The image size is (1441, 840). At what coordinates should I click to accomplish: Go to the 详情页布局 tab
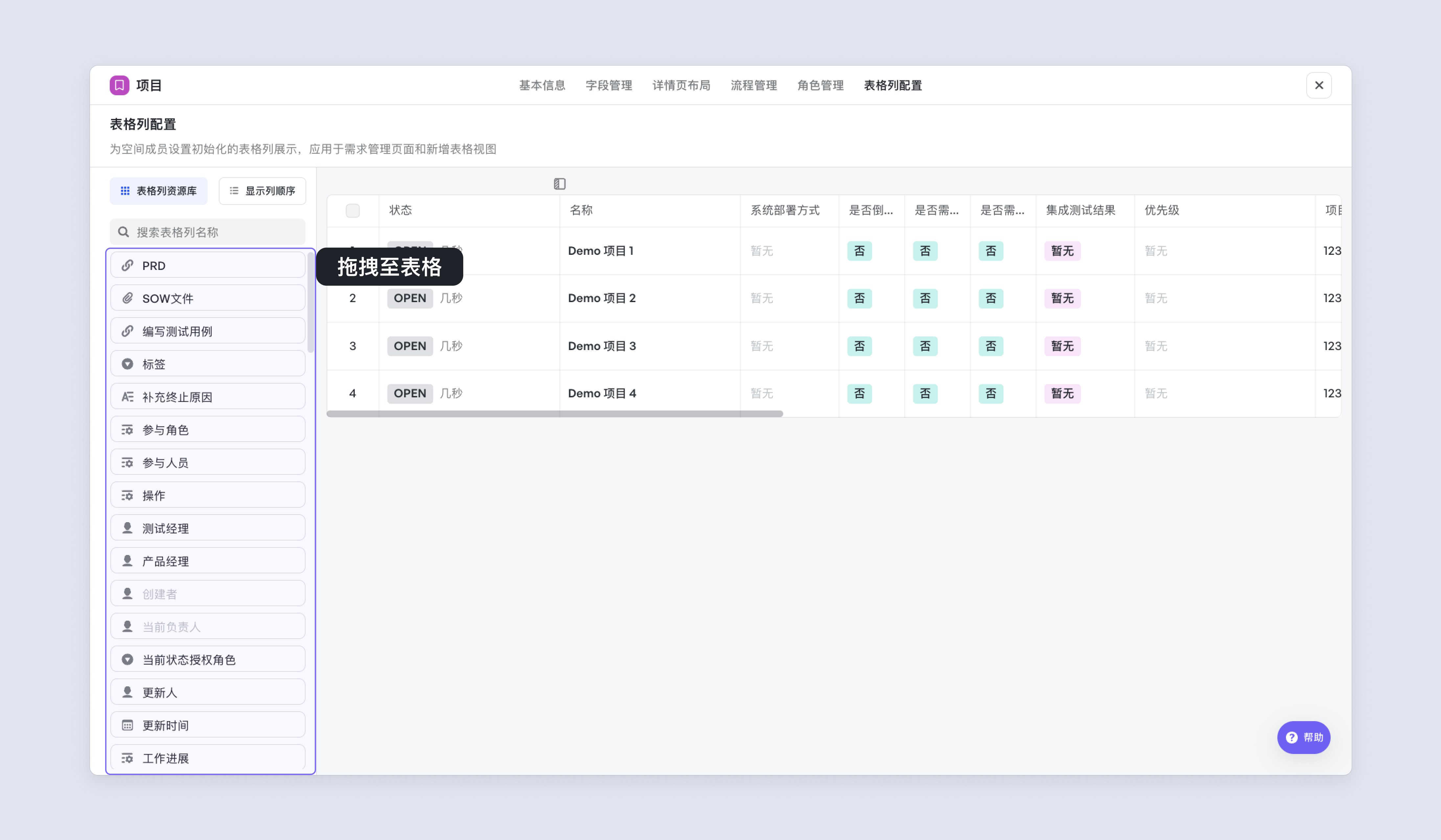pos(682,85)
